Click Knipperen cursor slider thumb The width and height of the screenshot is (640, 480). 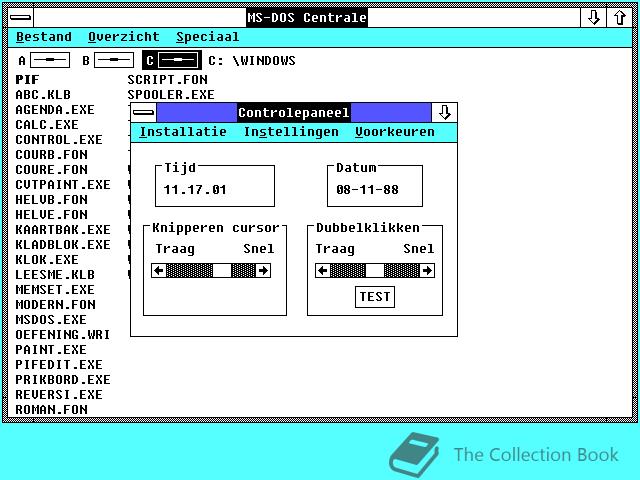(x=222, y=270)
